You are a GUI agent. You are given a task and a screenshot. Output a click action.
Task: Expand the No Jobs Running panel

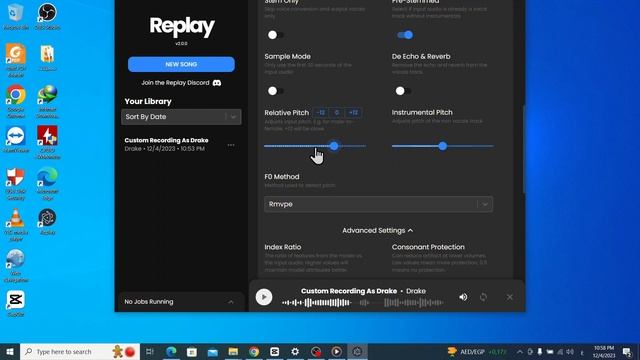click(x=181, y=302)
